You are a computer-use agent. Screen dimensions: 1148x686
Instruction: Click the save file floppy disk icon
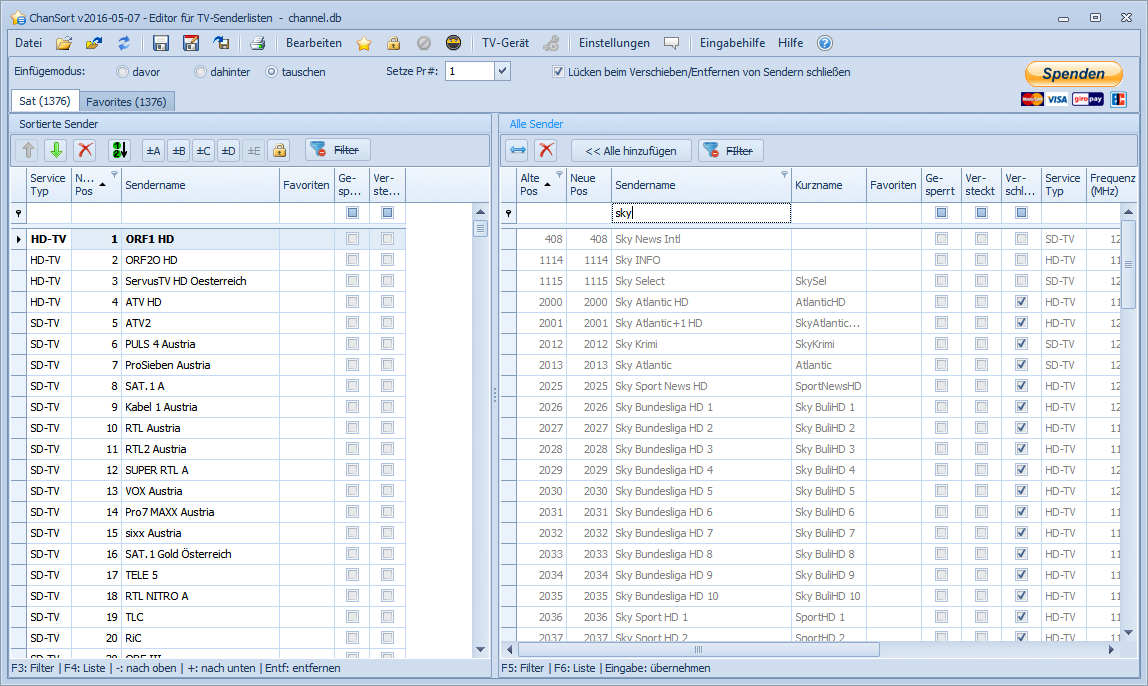[161, 43]
